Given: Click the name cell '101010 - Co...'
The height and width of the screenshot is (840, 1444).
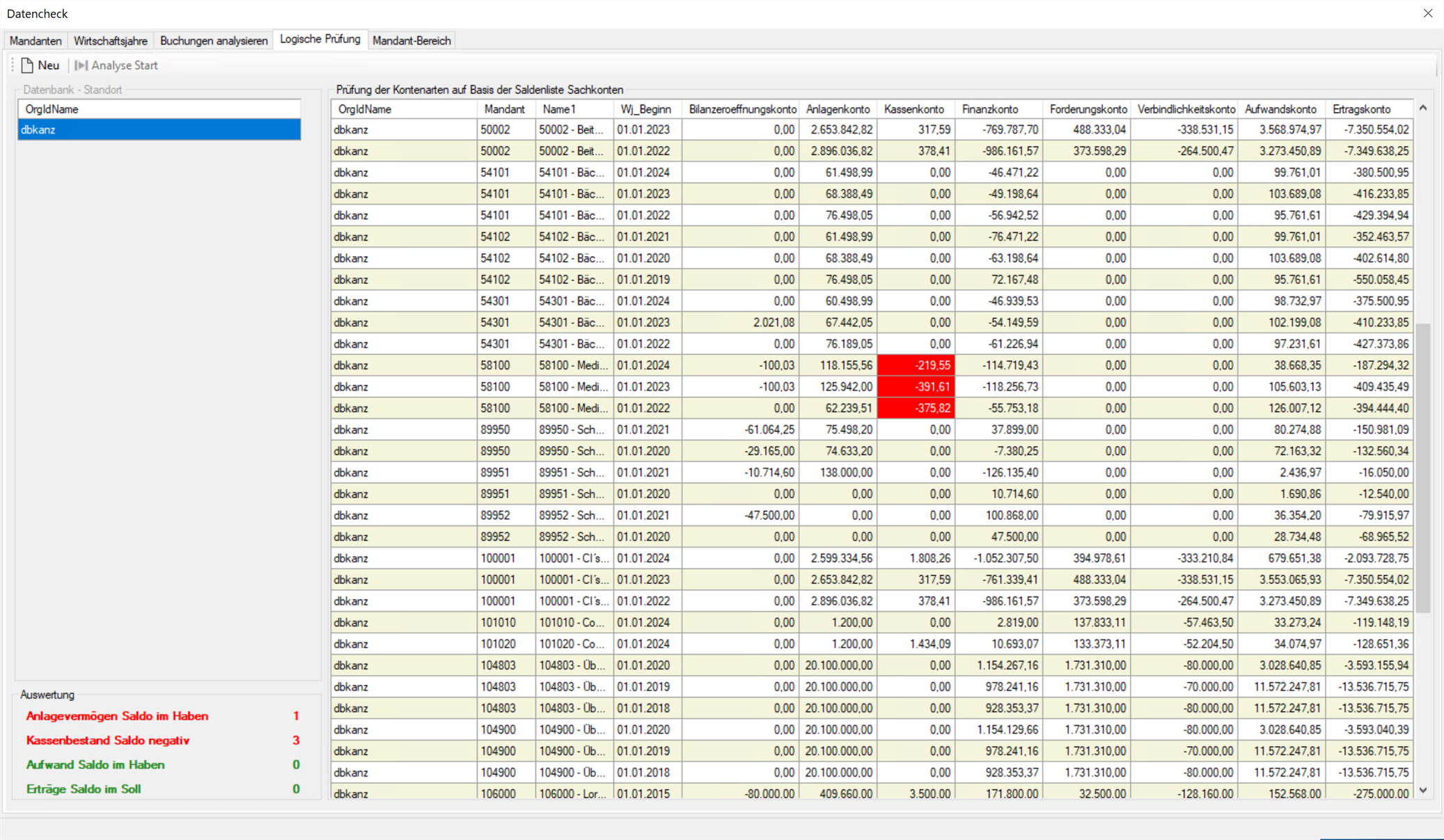Looking at the screenshot, I should pyautogui.click(x=574, y=622).
